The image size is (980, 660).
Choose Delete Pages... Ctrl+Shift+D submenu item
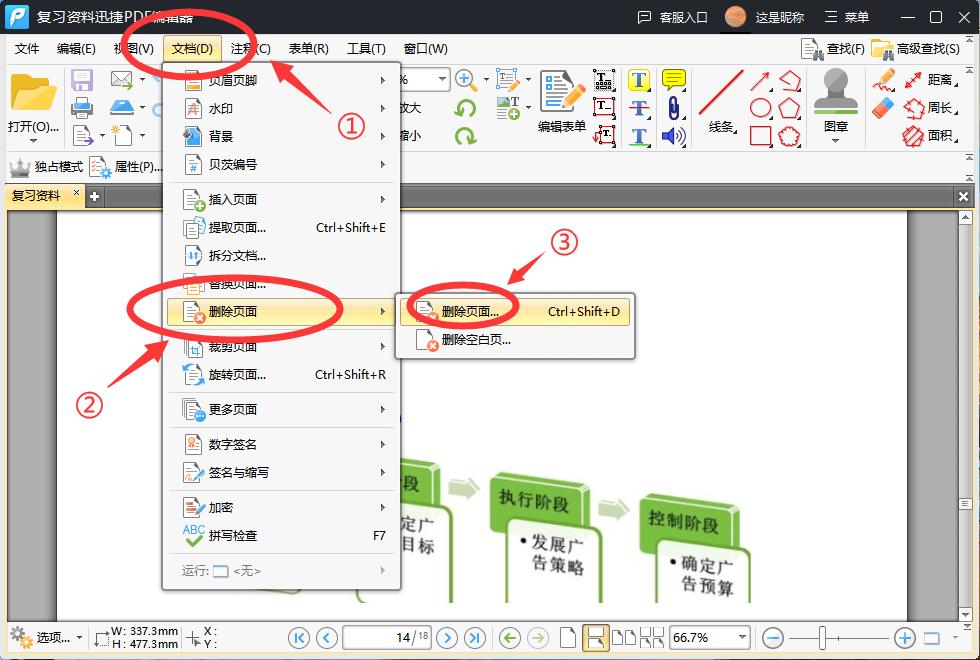515,311
